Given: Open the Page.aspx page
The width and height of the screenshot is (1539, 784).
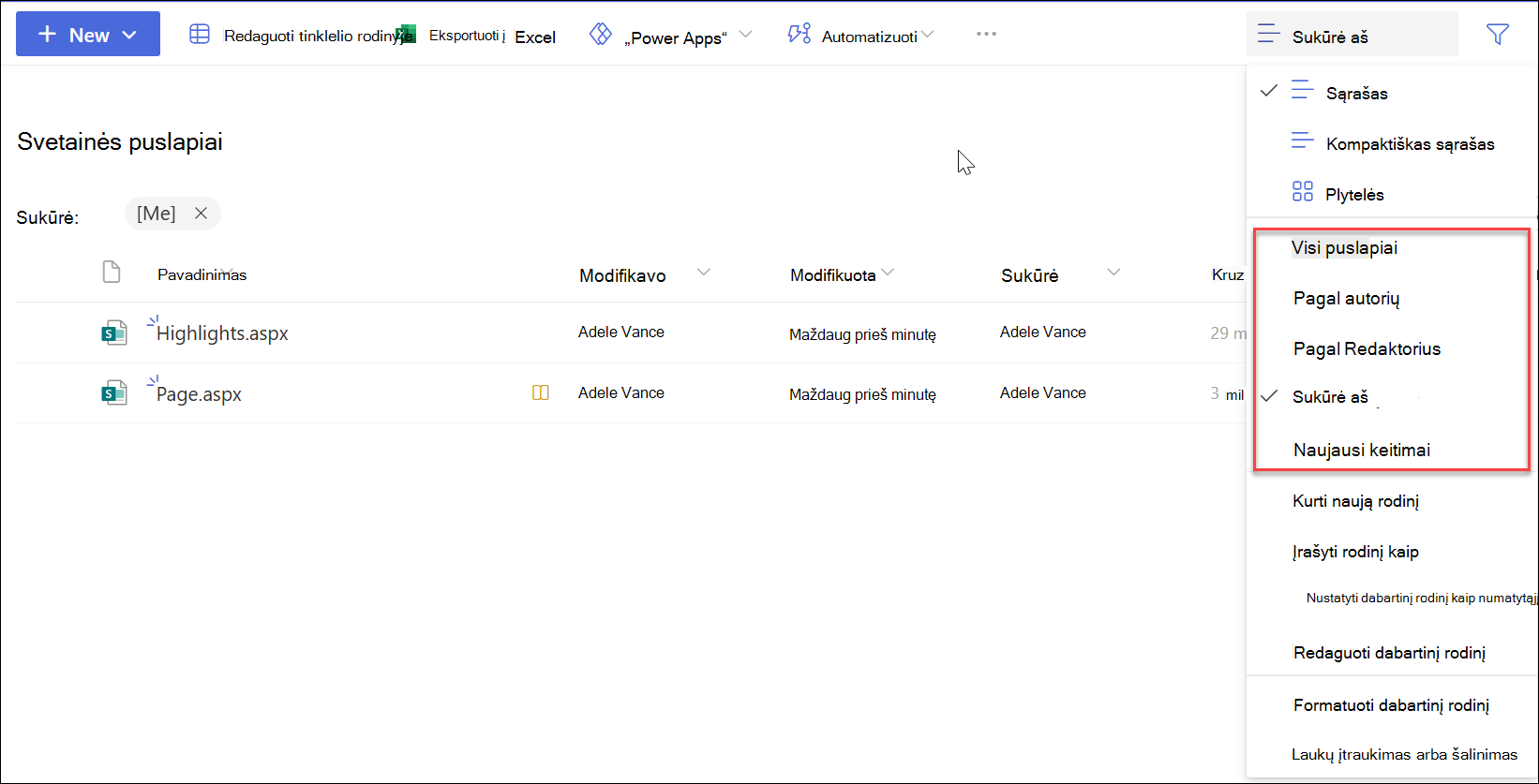Looking at the screenshot, I should pos(199,394).
